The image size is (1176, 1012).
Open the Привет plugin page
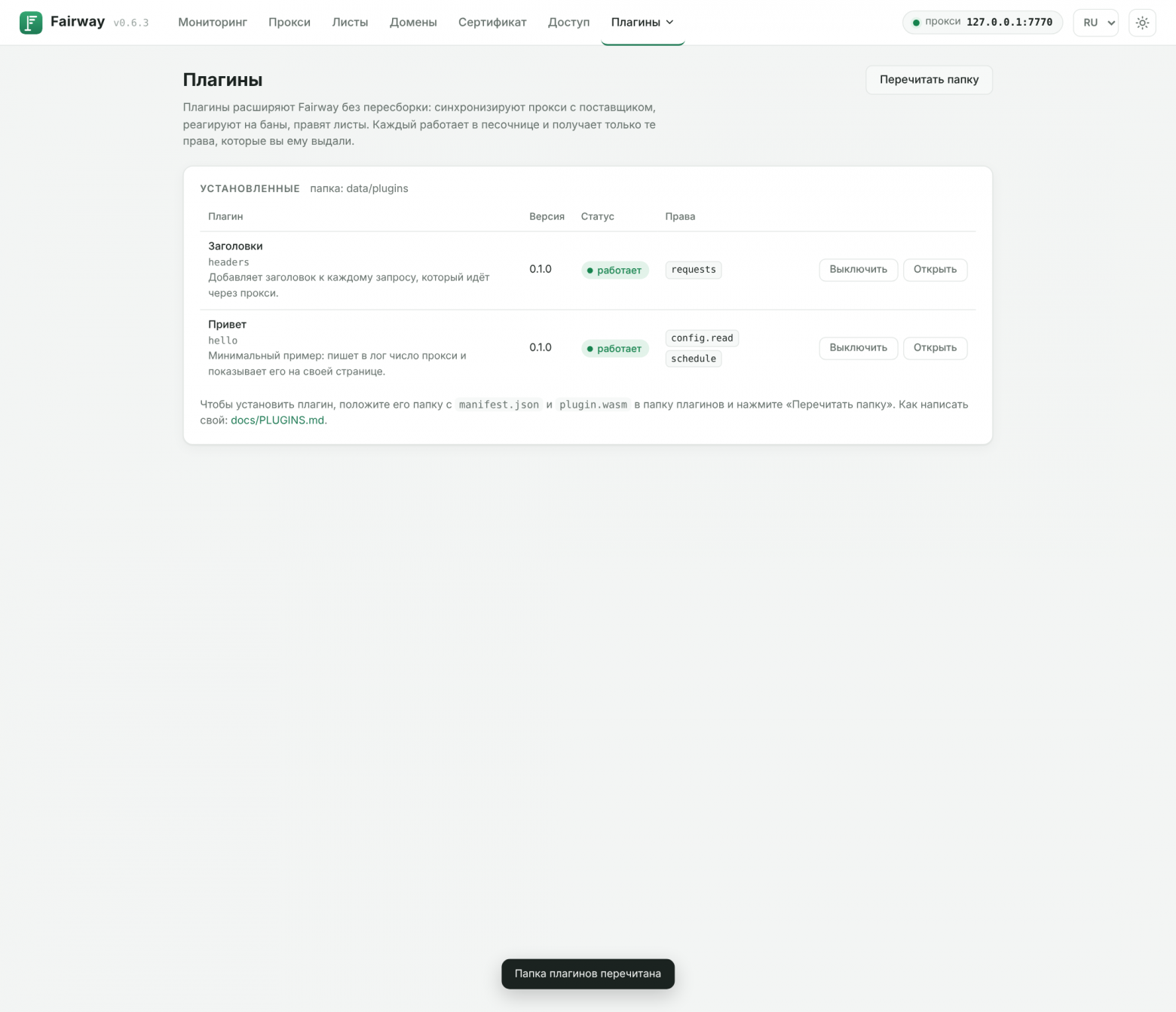click(935, 348)
